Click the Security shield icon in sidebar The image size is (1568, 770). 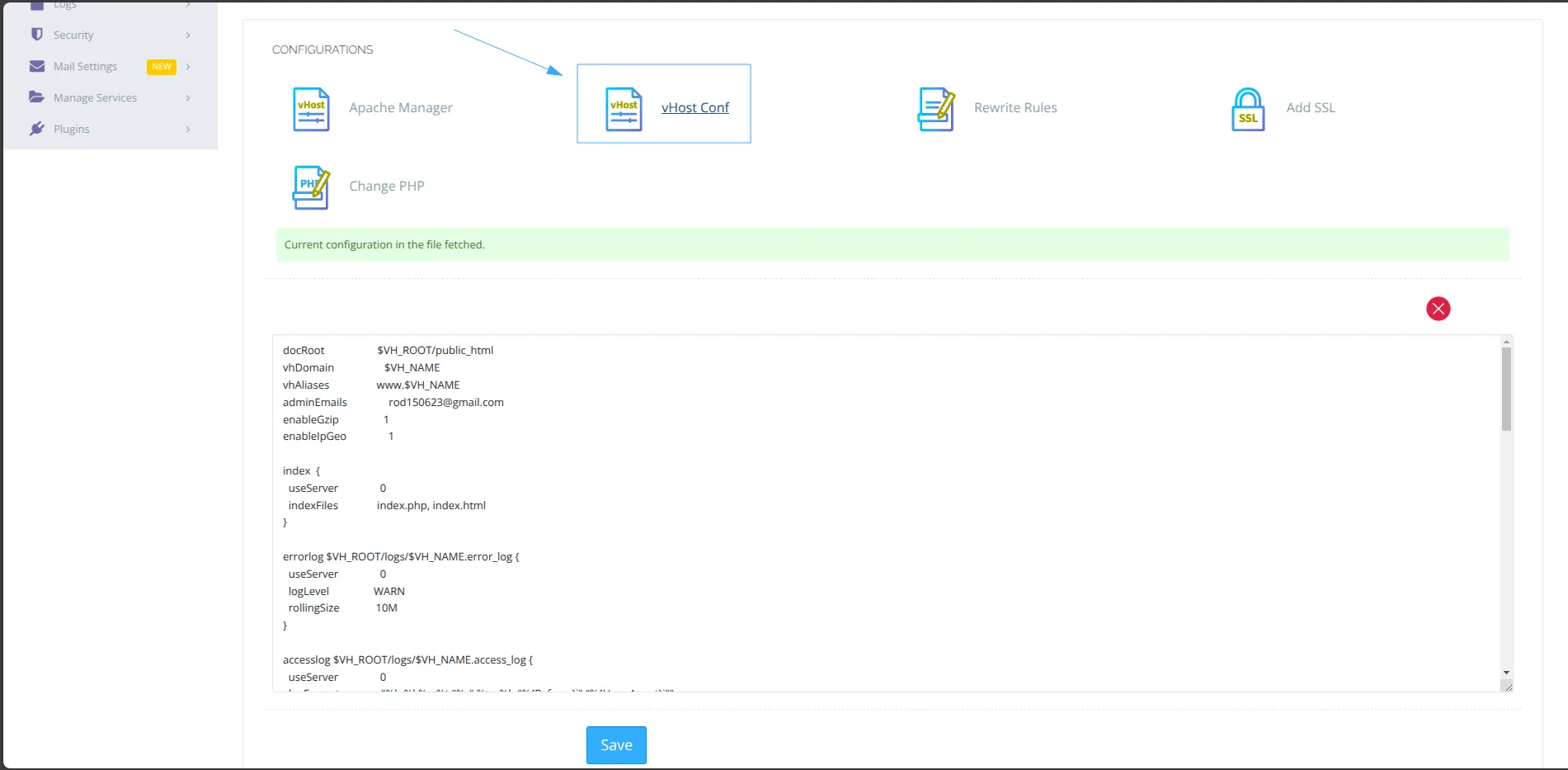tap(37, 35)
